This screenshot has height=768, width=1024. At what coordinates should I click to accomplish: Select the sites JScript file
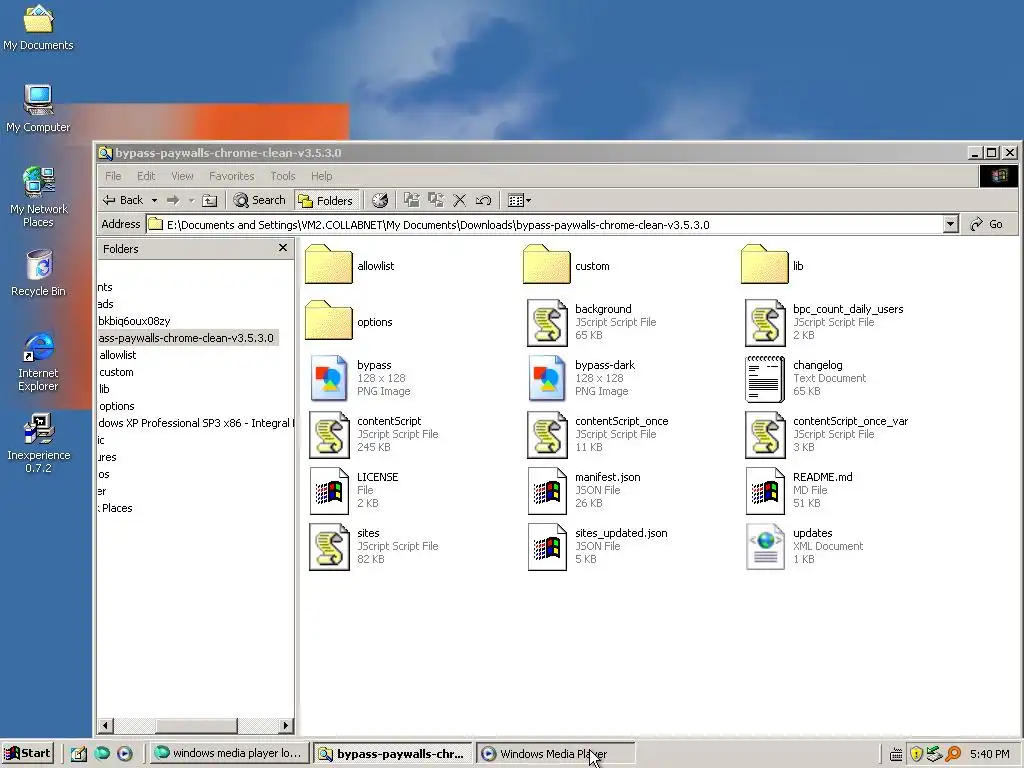[329, 547]
